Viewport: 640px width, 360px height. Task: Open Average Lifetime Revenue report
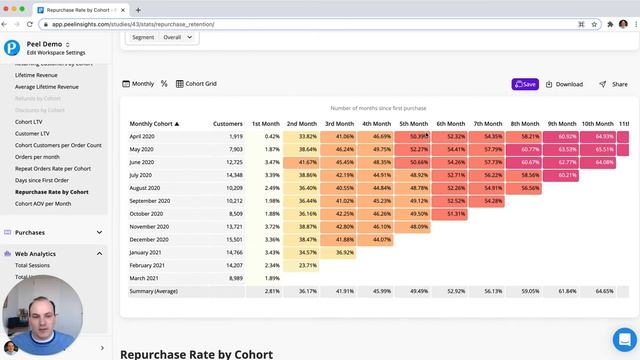click(x=47, y=87)
